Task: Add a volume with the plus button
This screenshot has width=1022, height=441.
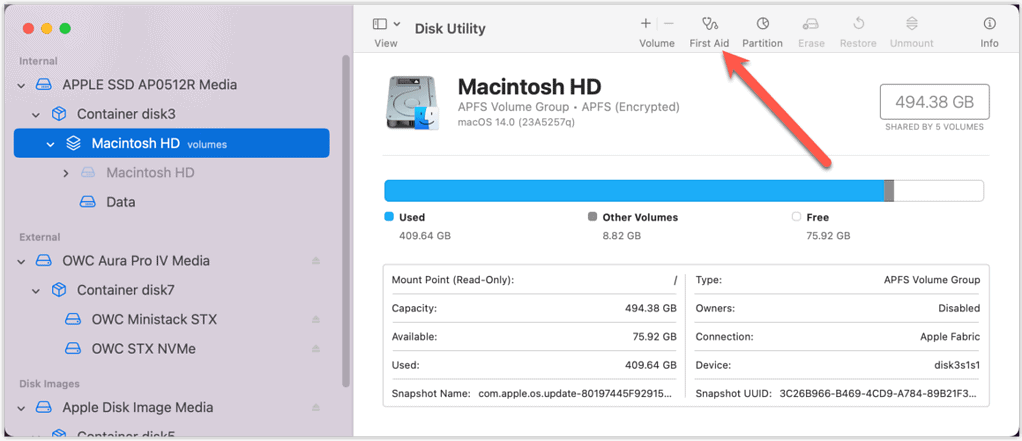Action: click(x=646, y=23)
